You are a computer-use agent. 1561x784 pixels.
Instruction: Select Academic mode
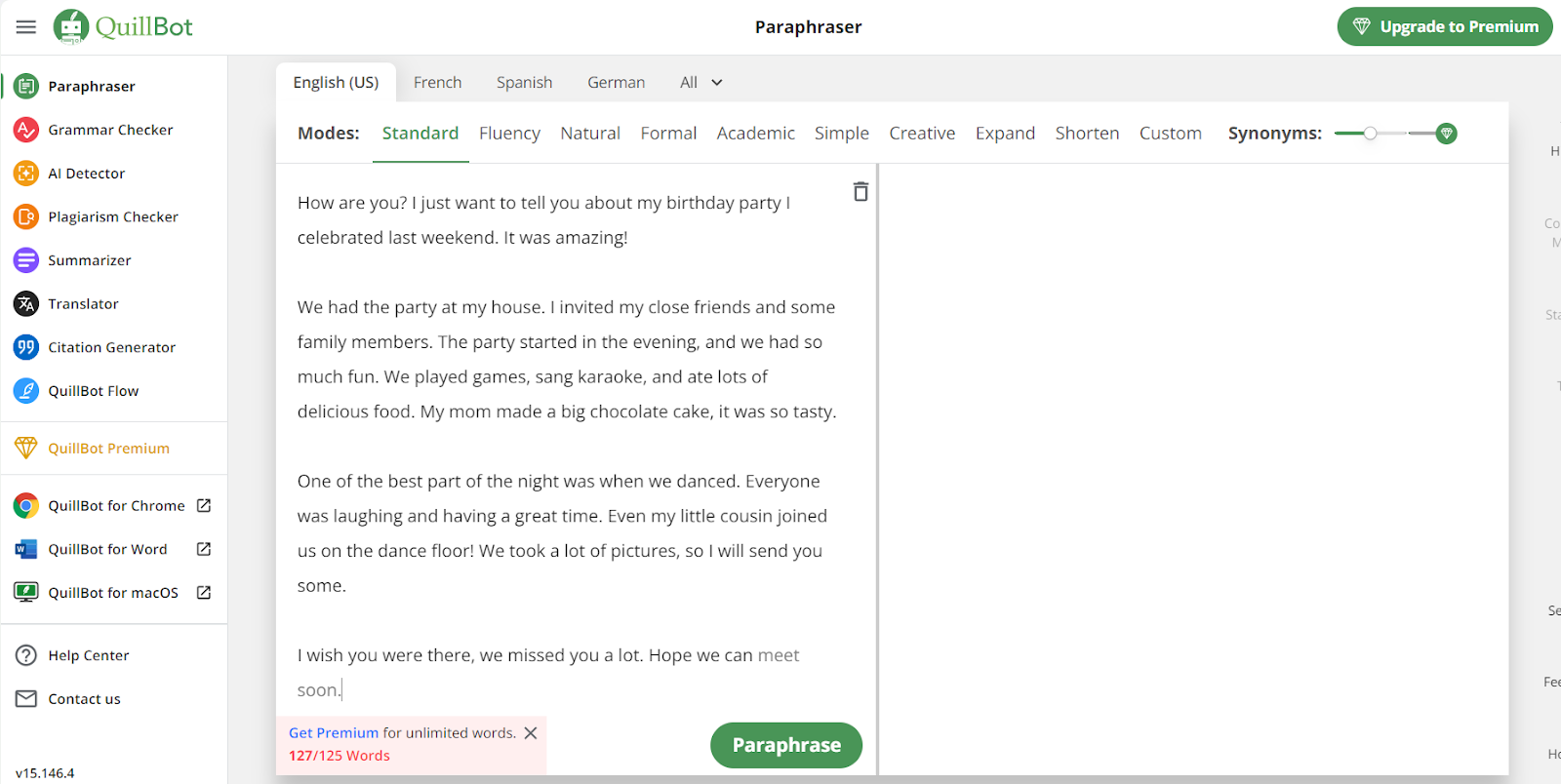tap(755, 134)
